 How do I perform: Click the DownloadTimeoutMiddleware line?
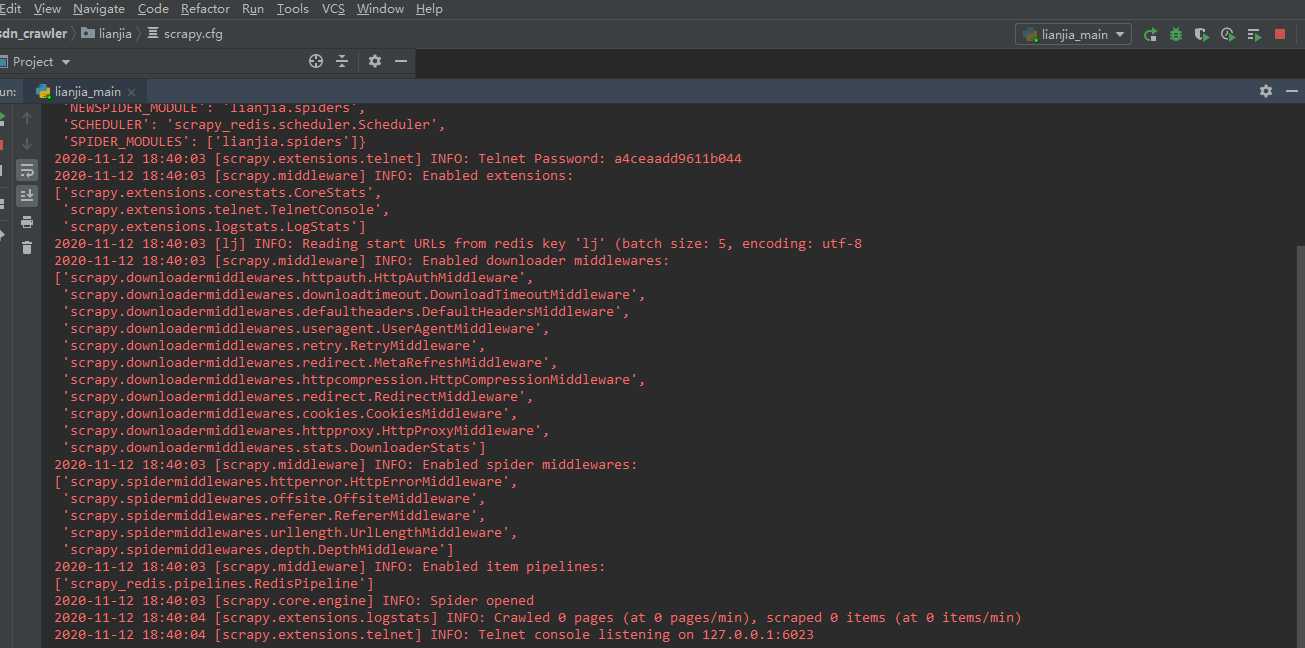click(354, 294)
